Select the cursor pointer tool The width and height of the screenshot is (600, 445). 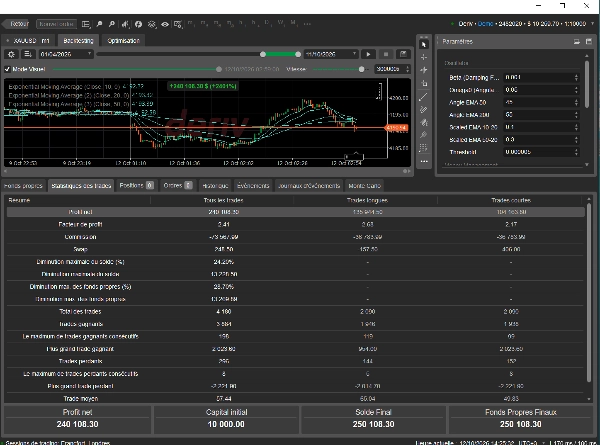424,45
